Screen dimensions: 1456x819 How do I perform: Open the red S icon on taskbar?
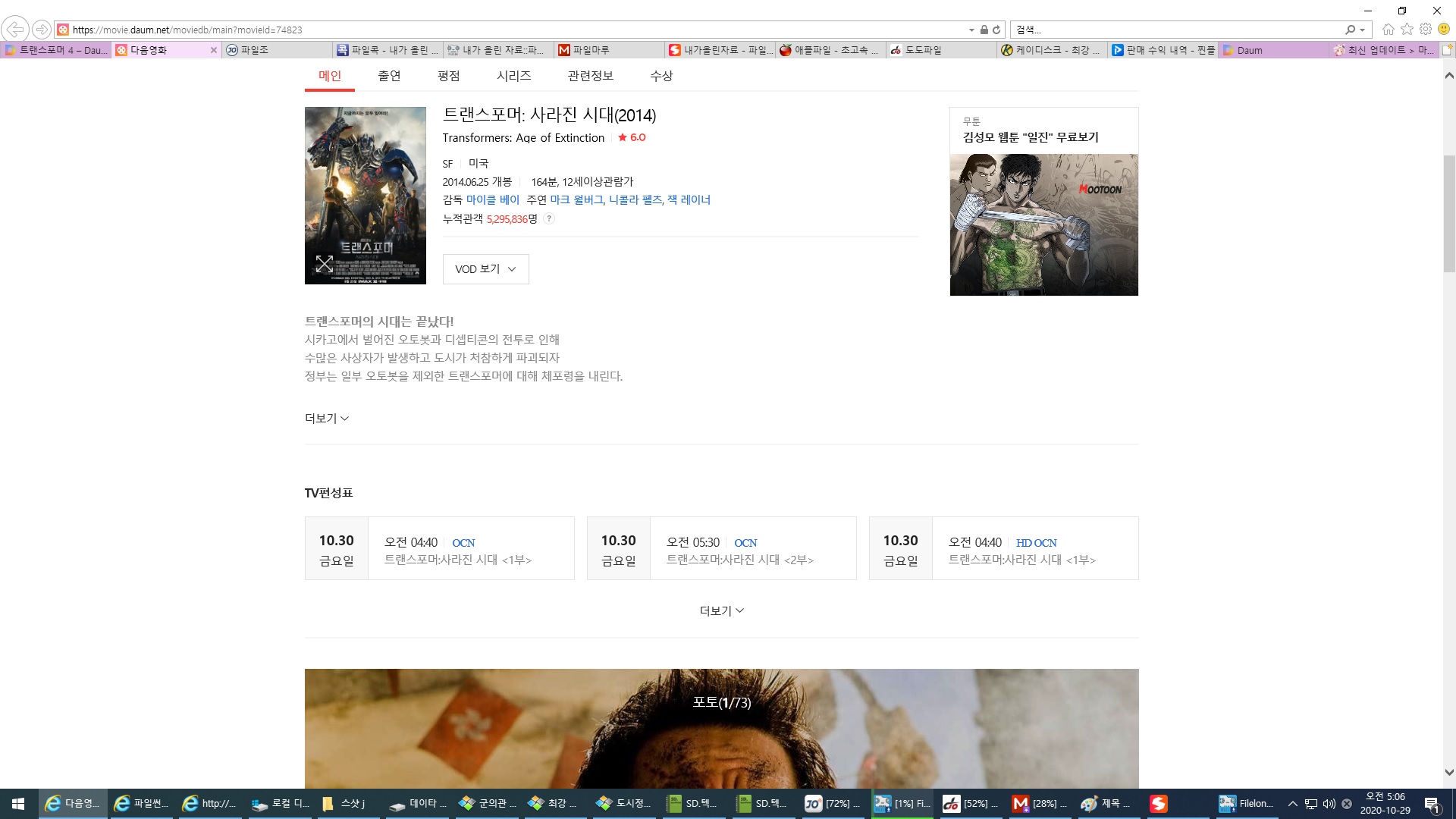click(1158, 803)
